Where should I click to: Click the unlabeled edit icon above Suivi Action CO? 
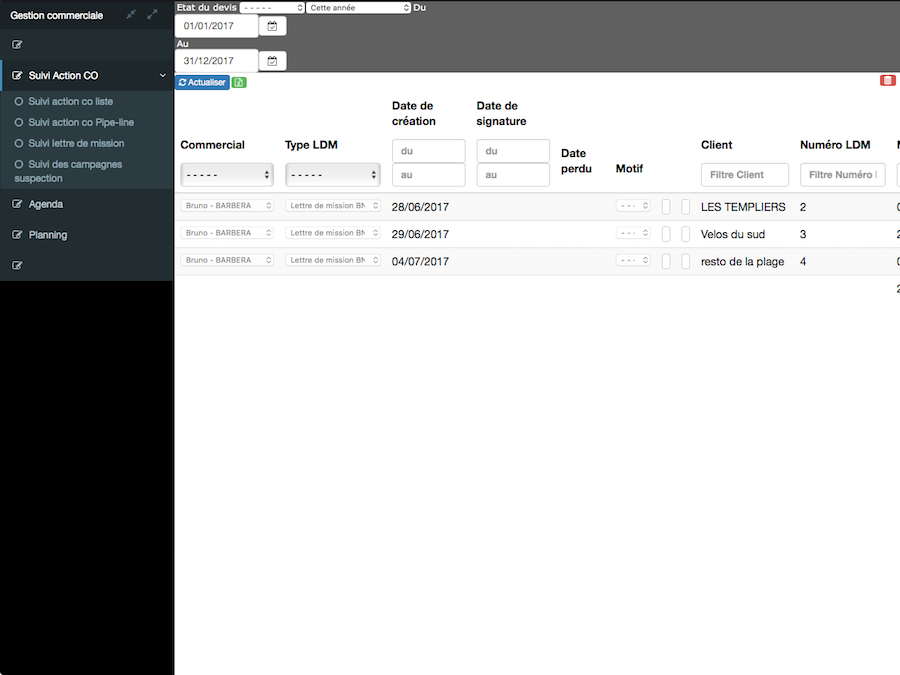pos(17,45)
